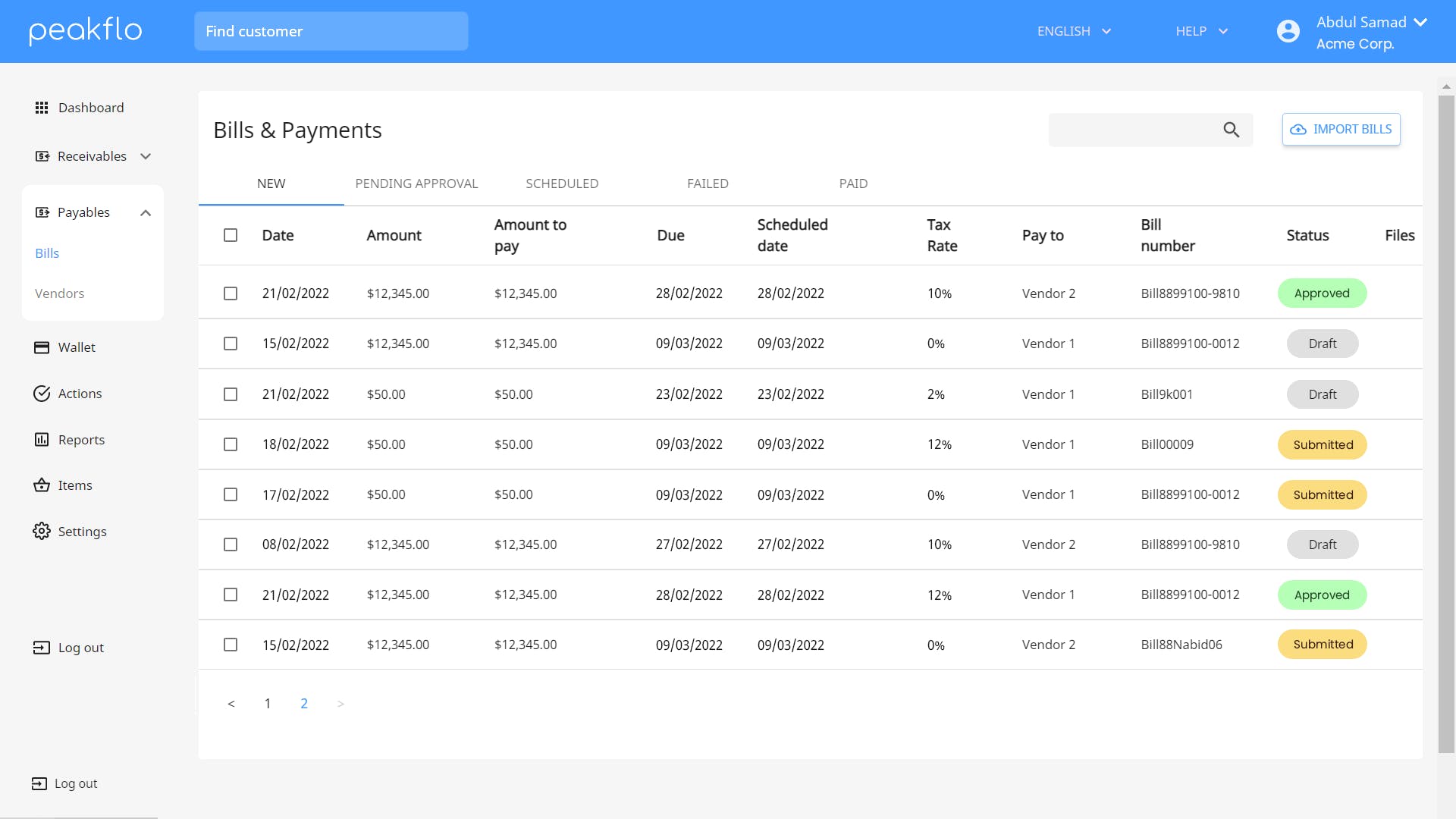Click the Wallet card icon in sidebar

42,347
